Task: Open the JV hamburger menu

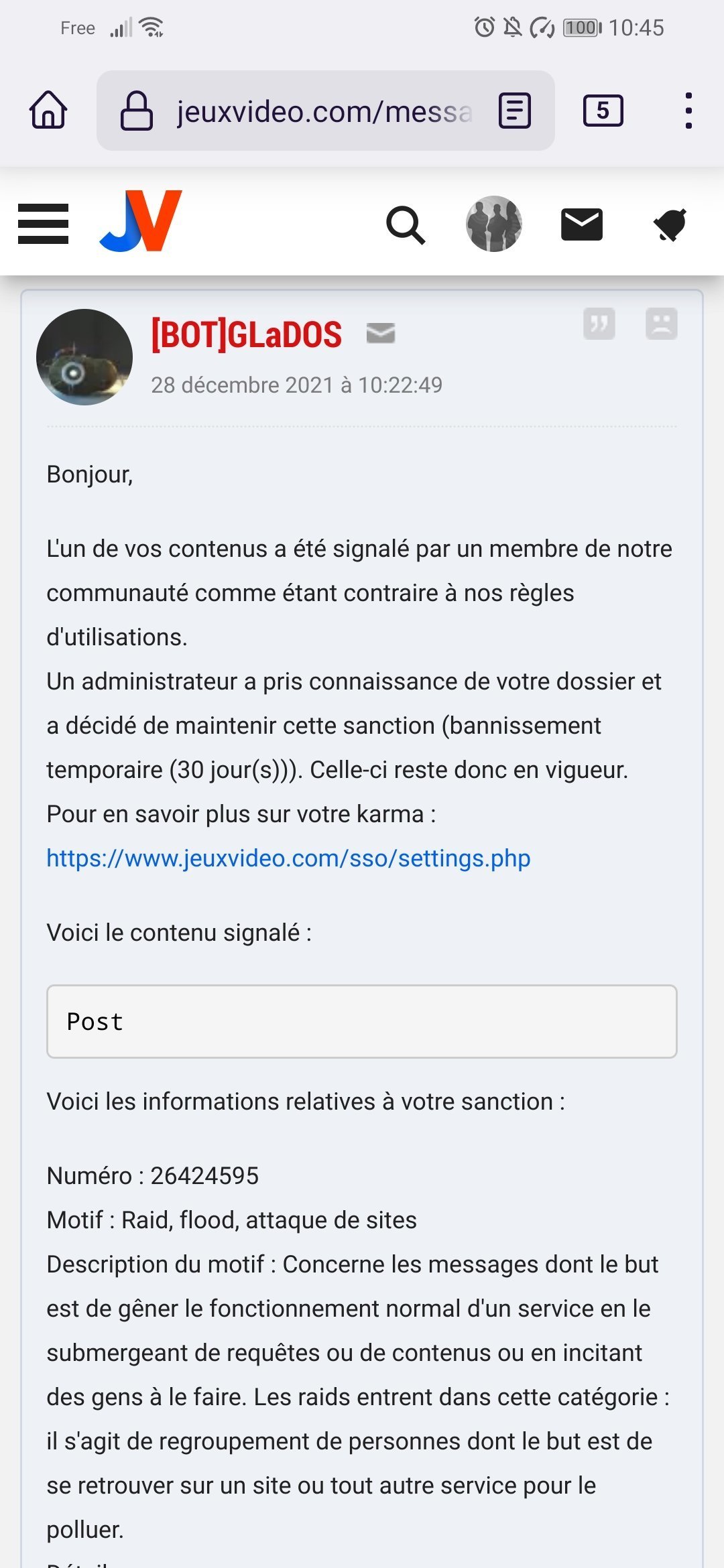Action: 44,224
